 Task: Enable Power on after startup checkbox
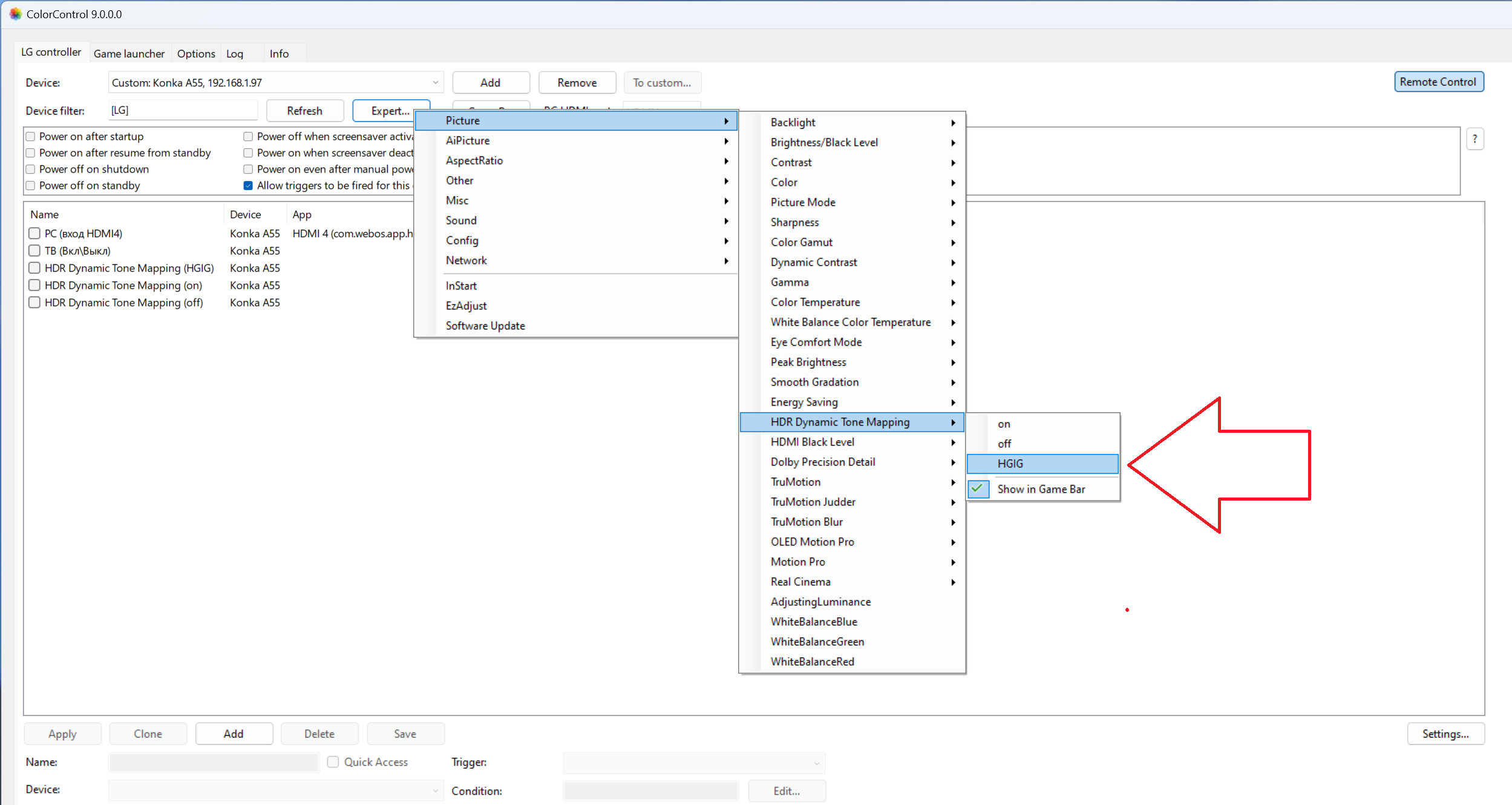tap(30, 137)
